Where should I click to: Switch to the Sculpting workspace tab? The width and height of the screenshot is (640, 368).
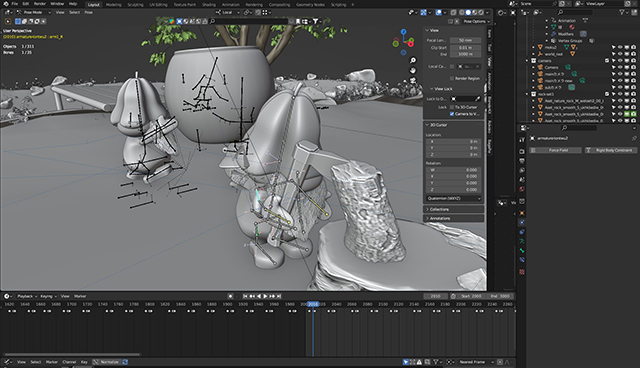[x=135, y=4]
